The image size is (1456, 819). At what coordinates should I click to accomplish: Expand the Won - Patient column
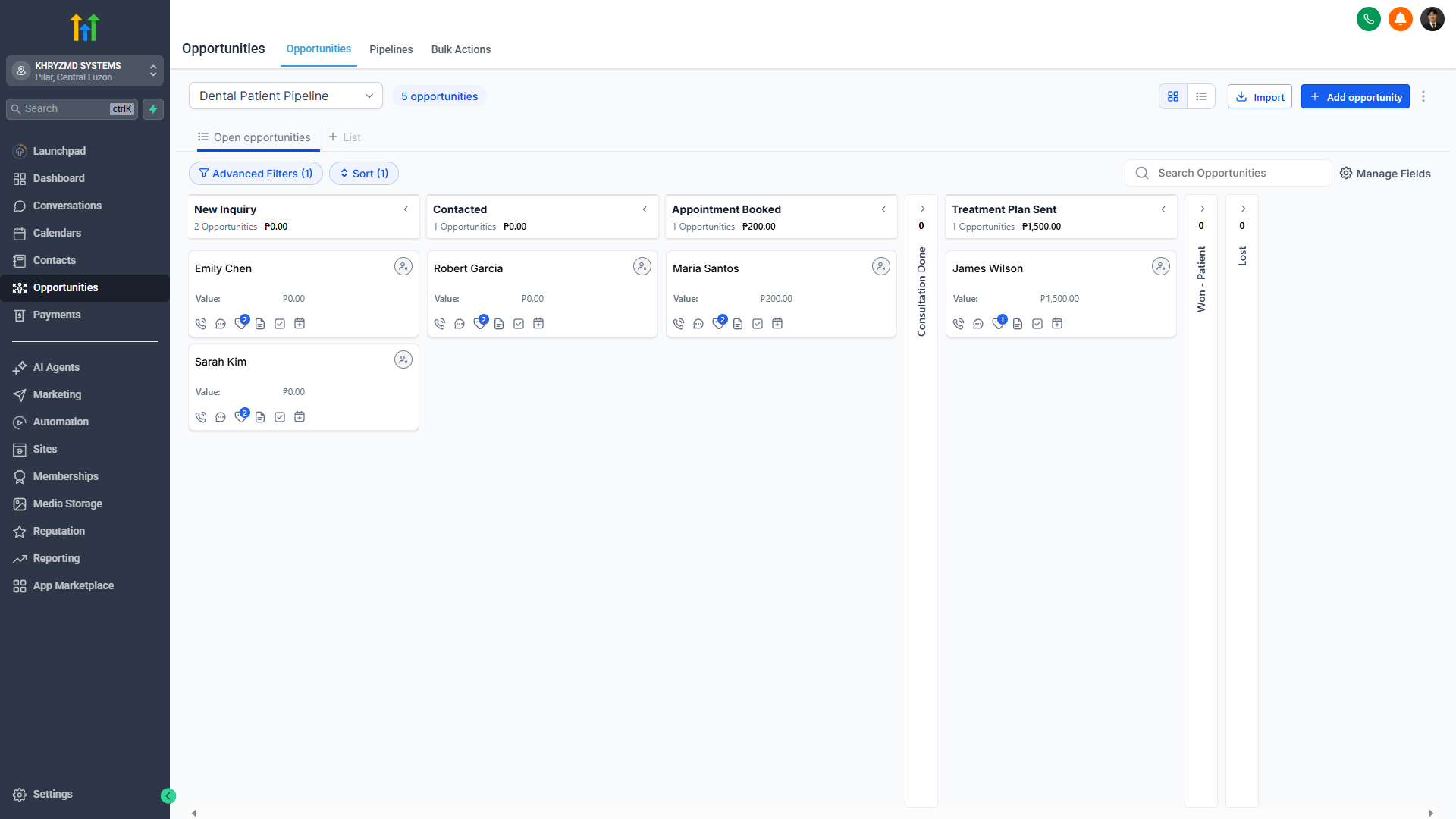(1202, 209)
